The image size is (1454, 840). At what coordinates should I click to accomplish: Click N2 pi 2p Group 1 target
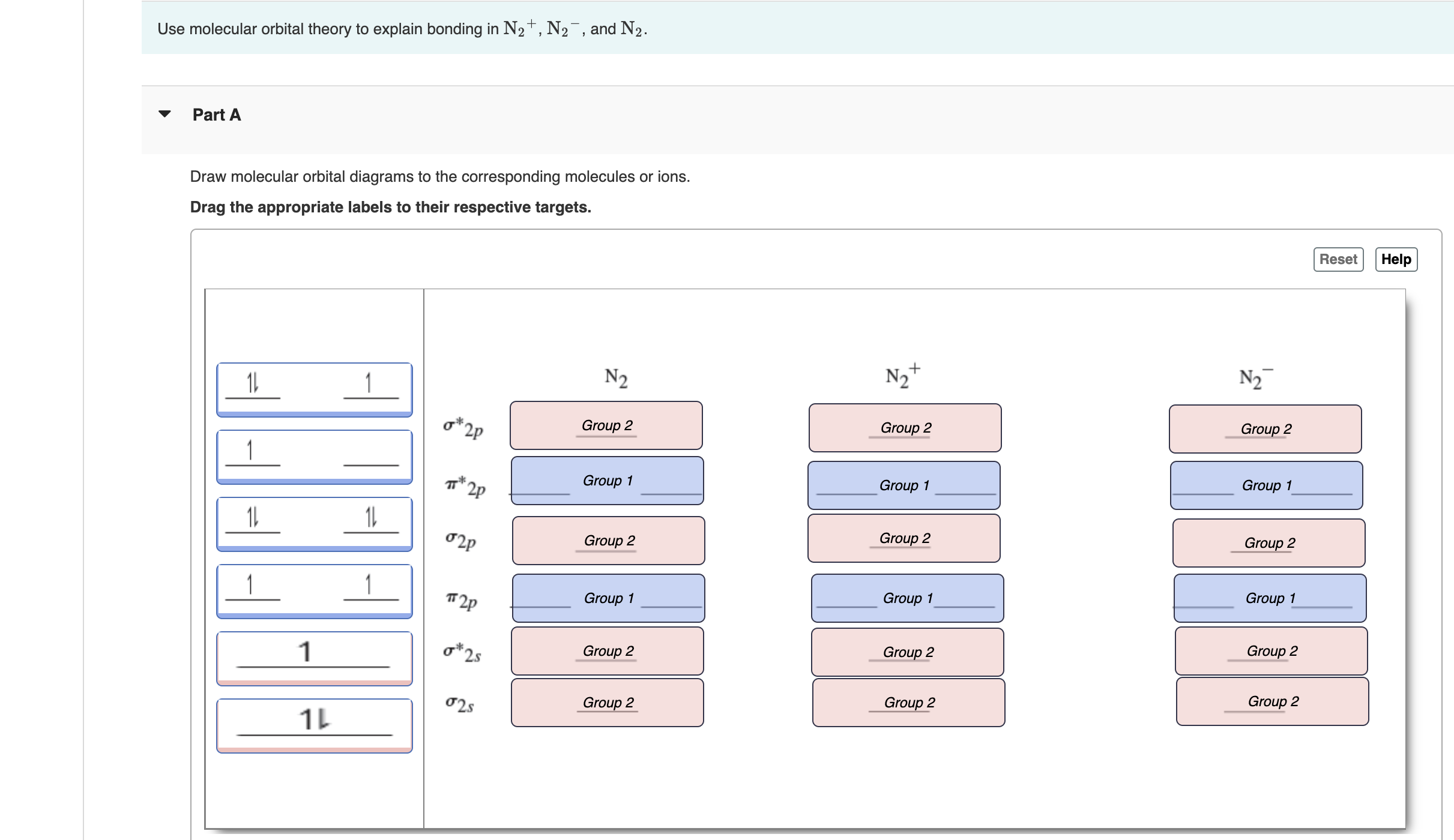point(608,598)
